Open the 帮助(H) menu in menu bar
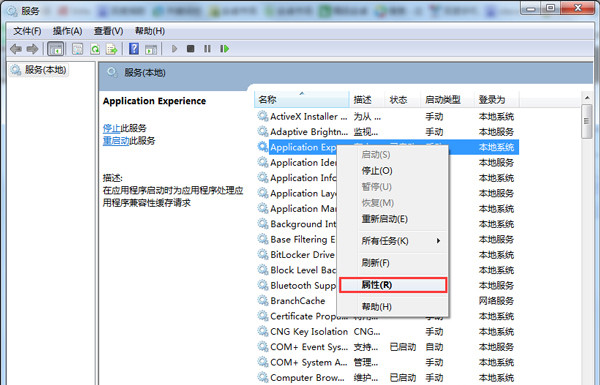 point(150,31)
